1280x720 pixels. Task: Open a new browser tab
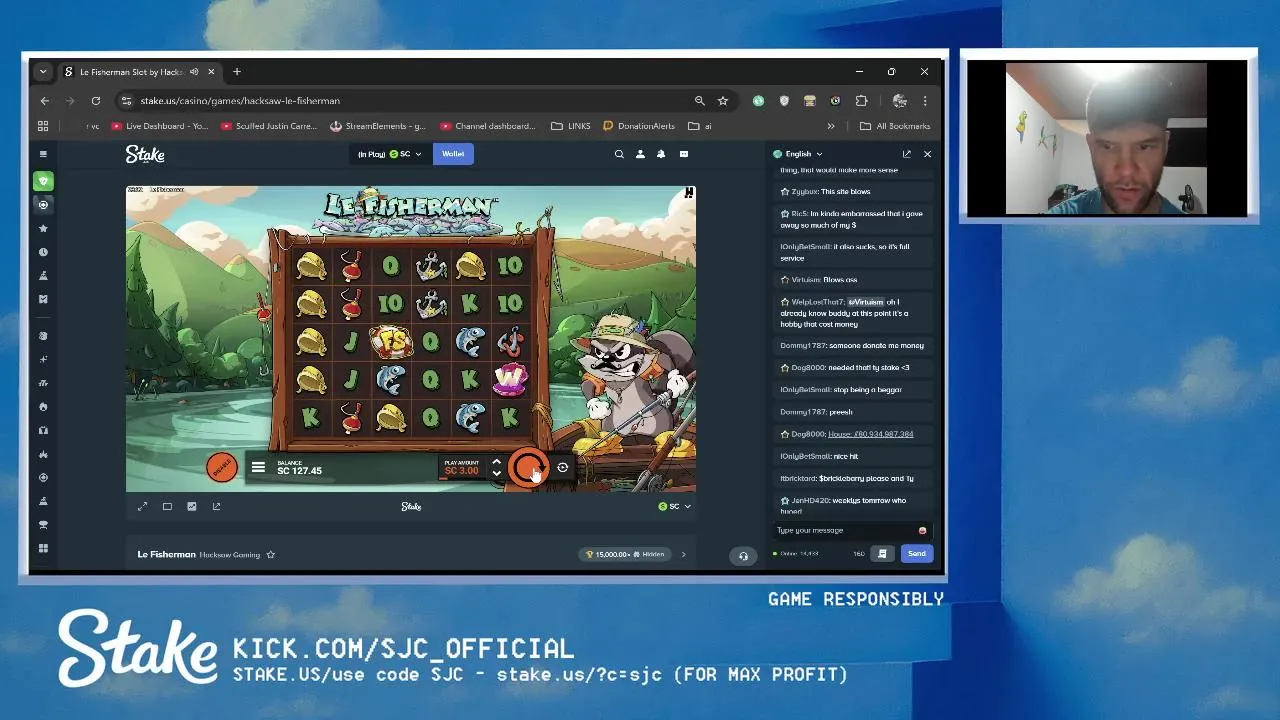[x=237, y=72]
